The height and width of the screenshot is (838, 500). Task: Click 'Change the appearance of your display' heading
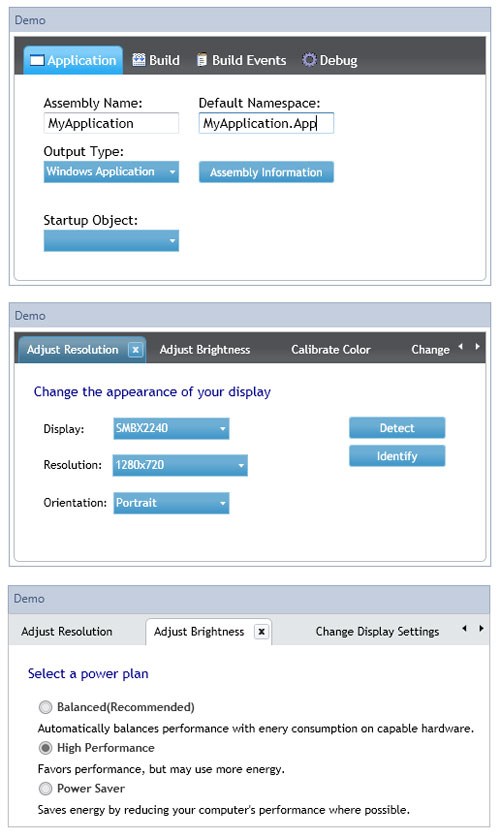[152, 392]
